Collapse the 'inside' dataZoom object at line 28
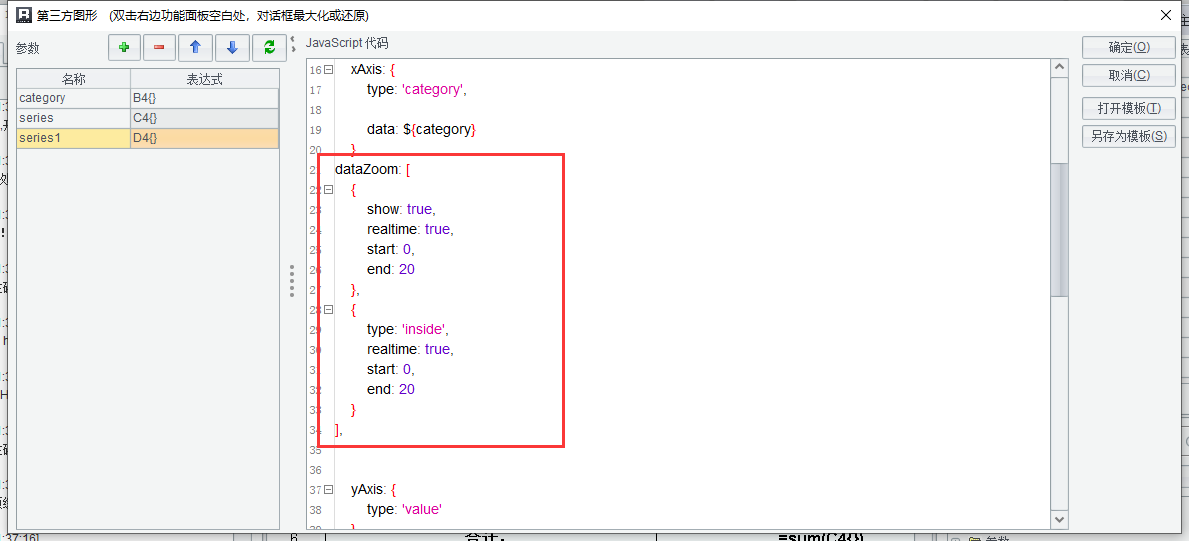 pyautogui.click(x=328, y=310)
